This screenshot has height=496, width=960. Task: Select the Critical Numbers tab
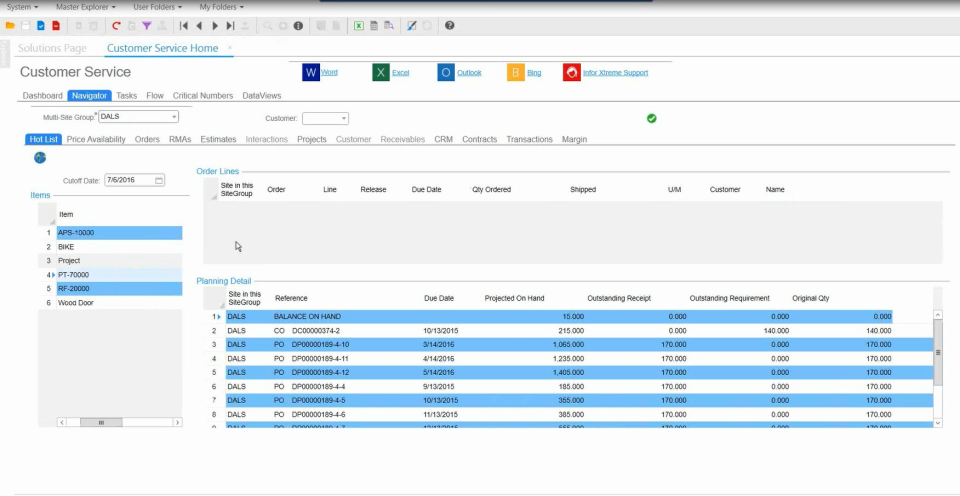click(203, 96)
